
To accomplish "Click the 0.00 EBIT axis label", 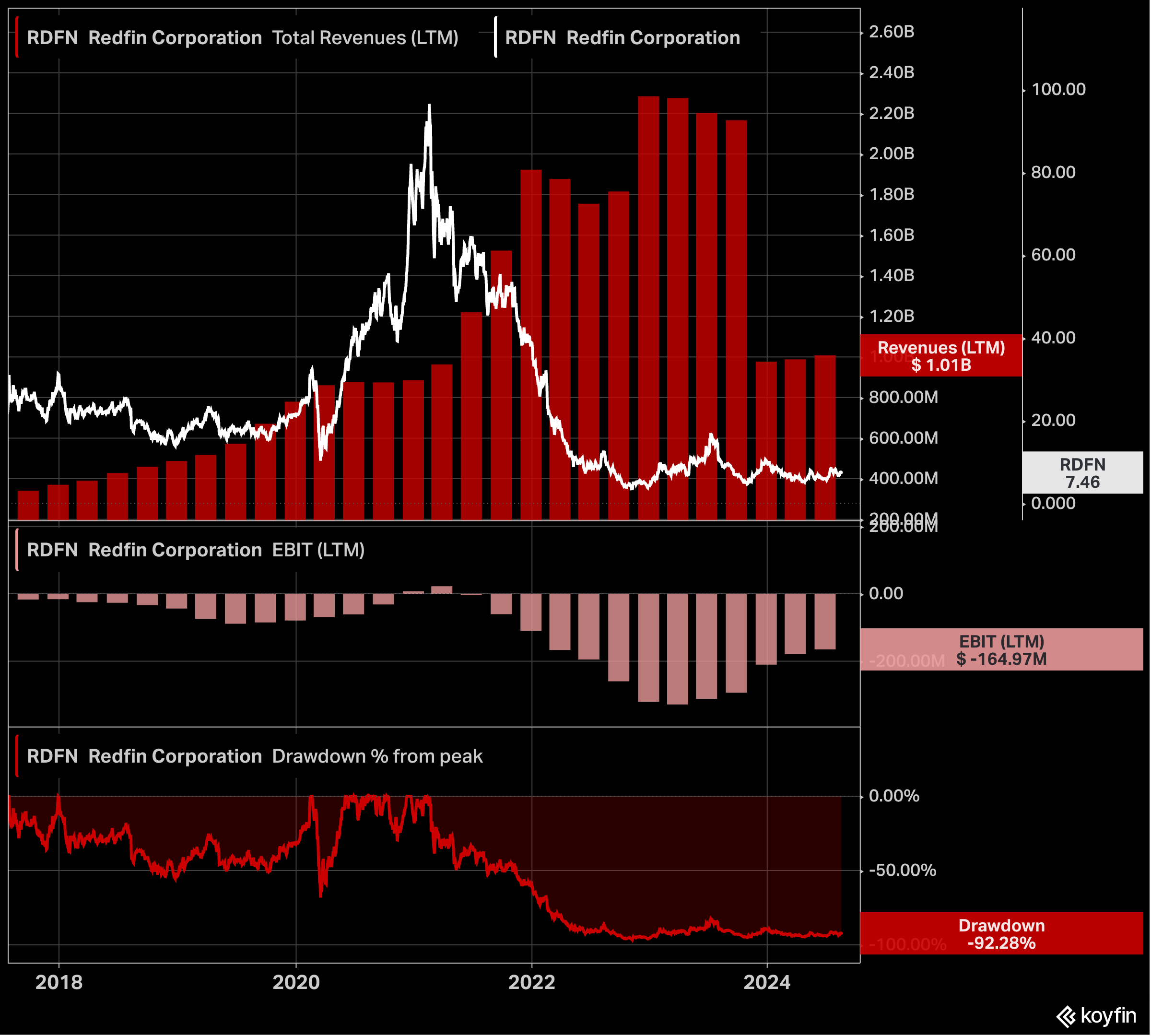I will [x=886, y=594].
